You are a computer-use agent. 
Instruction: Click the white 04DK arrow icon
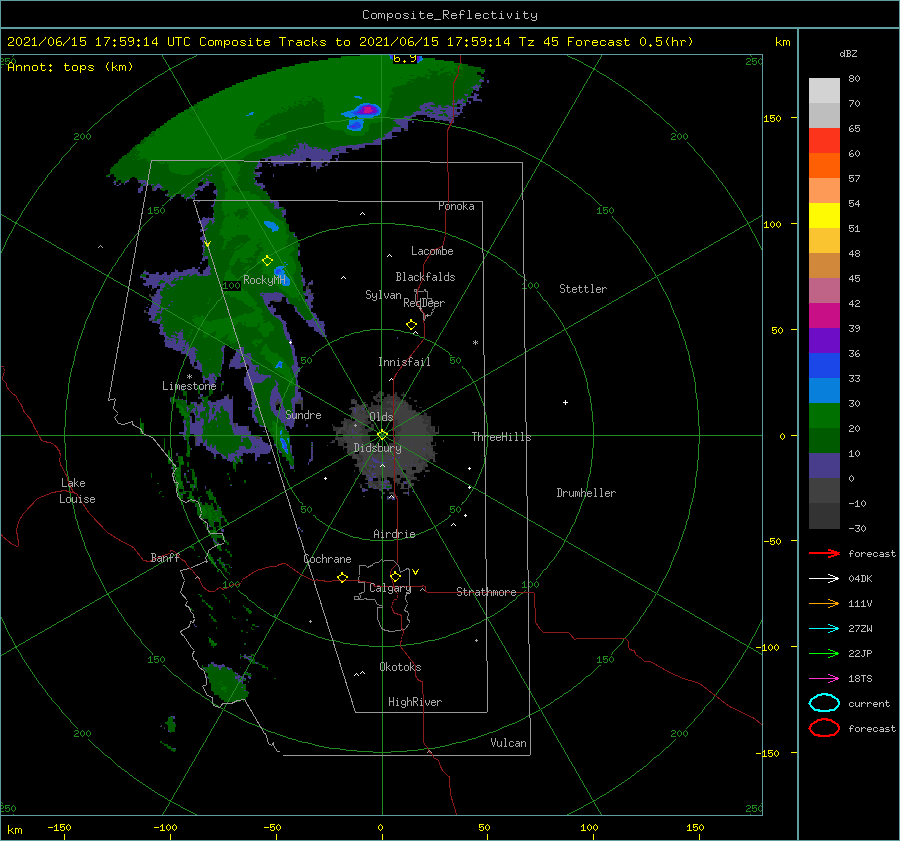click(824, 579)
